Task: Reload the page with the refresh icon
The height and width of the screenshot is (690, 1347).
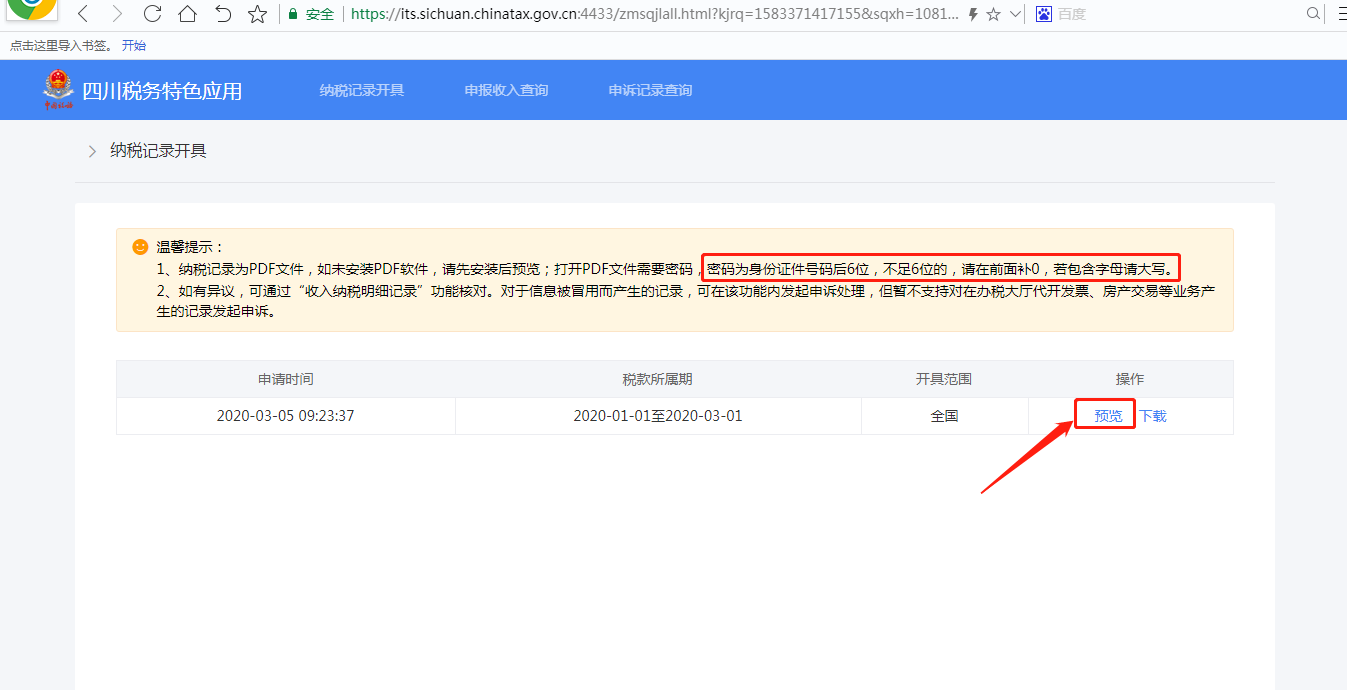Action: click(152, 14)
